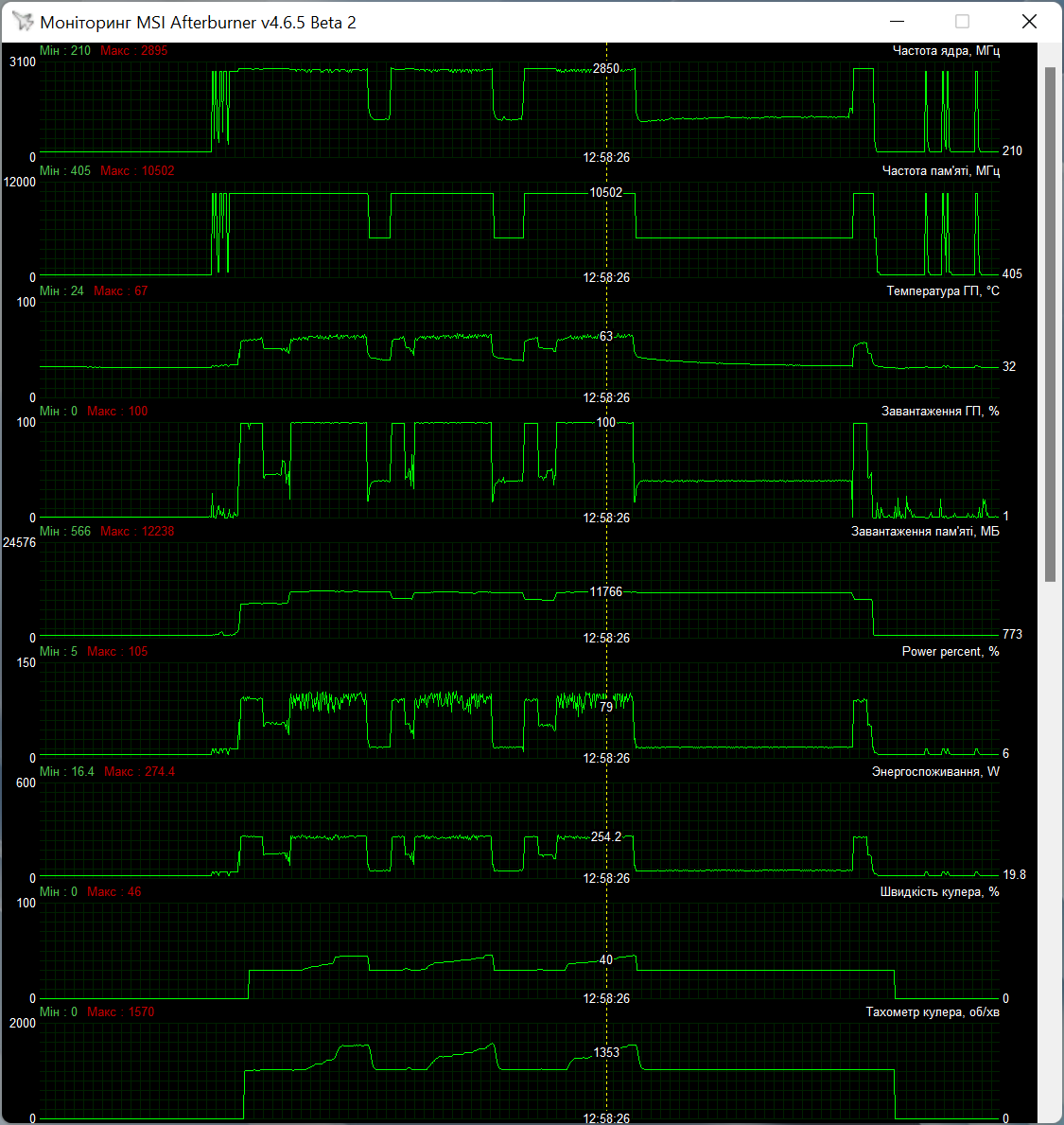Click the 'Мін : 566' memory usage value
This screenshot has height=1125, width=1064.
click(x=65, y=531)
